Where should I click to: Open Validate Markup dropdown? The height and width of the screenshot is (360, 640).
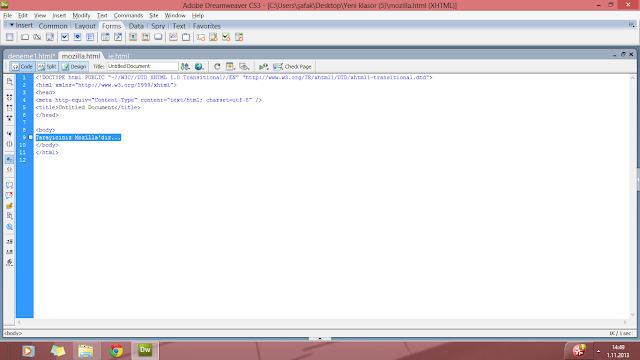pos(264,67)
